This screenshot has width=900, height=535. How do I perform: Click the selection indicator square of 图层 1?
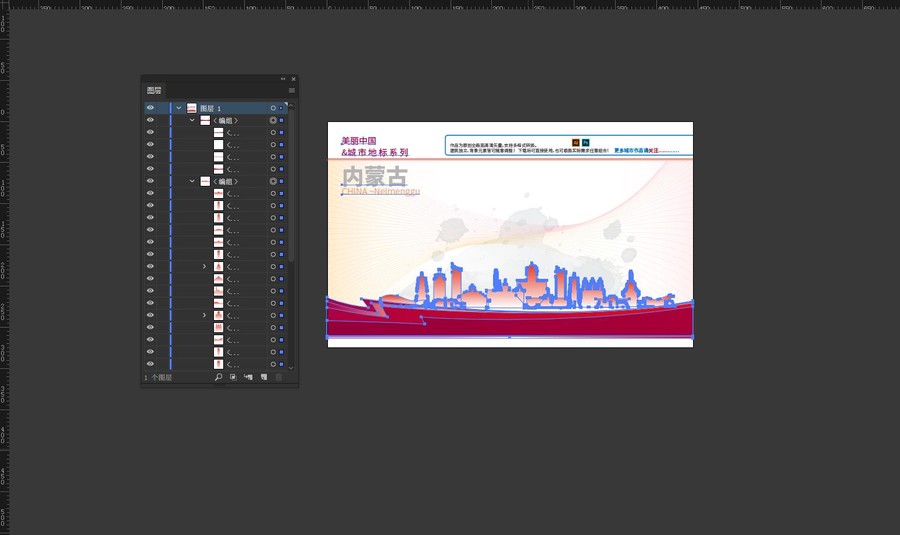281,108
